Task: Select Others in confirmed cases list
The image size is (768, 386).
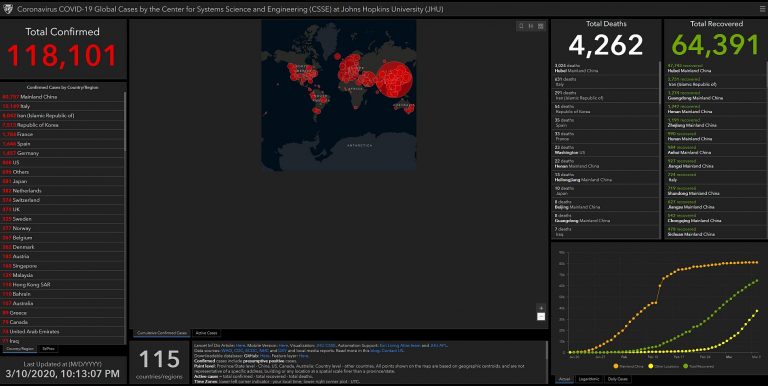Action: [62, 172]
